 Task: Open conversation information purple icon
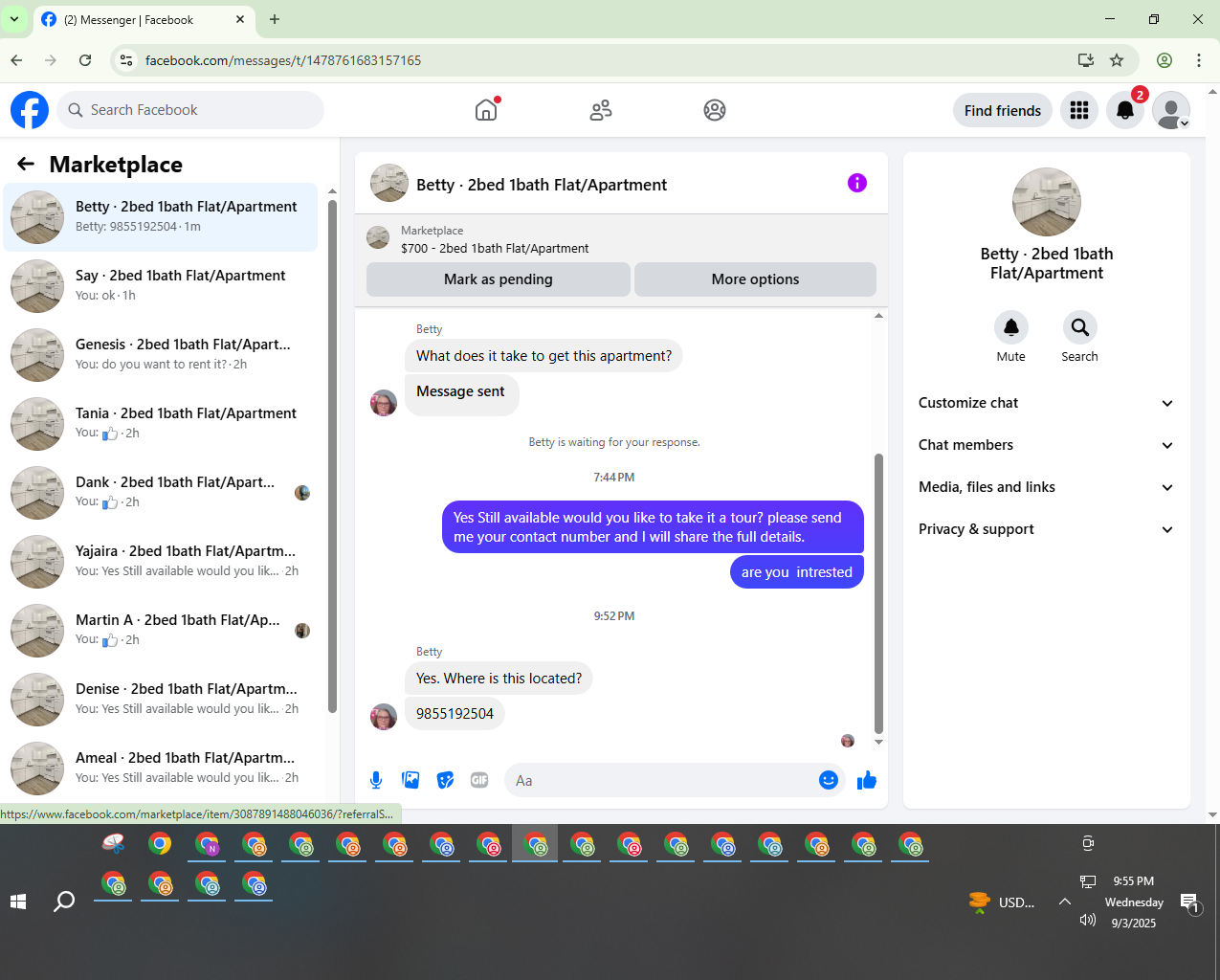857,183
